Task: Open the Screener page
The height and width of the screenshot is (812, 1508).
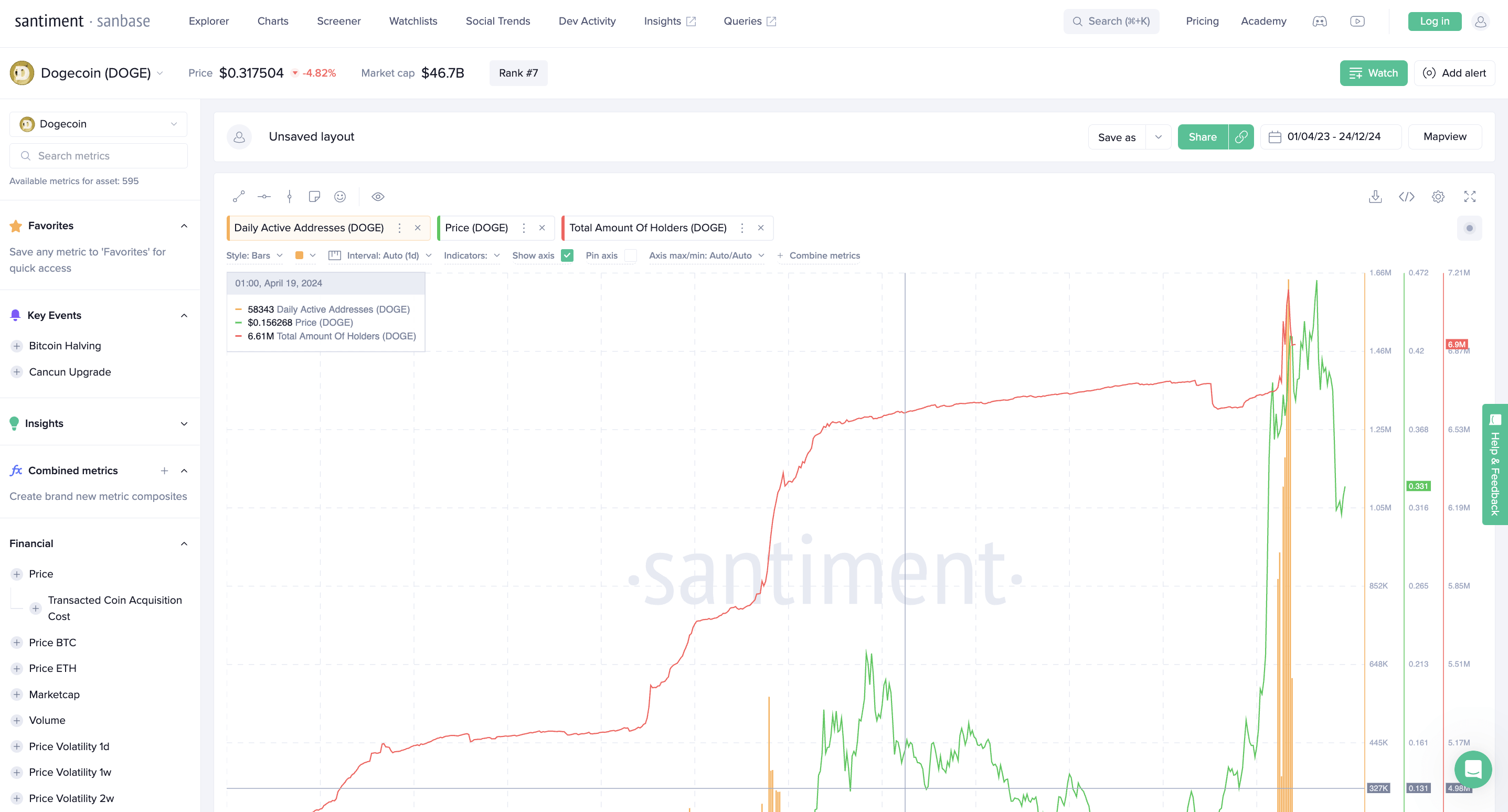Action: tap(339, 21)
